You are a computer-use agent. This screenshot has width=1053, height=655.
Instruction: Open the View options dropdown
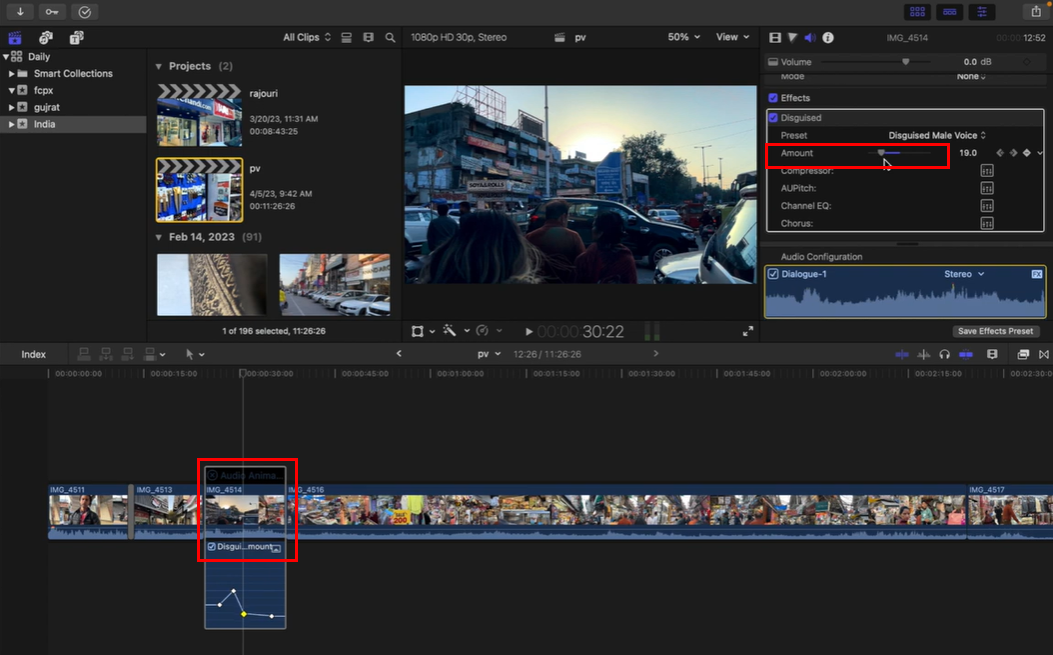pos(732,37)
